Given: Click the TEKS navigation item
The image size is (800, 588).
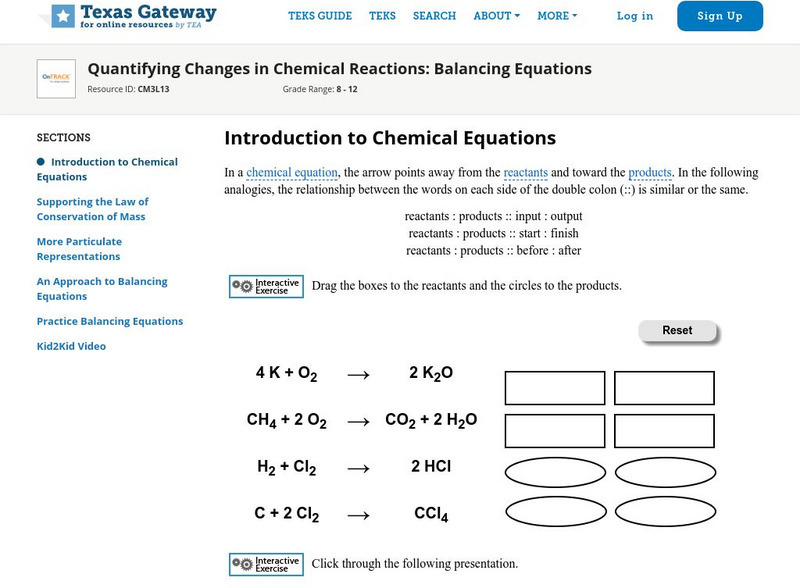Looking at the screenshot, I should (x=383, y=16).
